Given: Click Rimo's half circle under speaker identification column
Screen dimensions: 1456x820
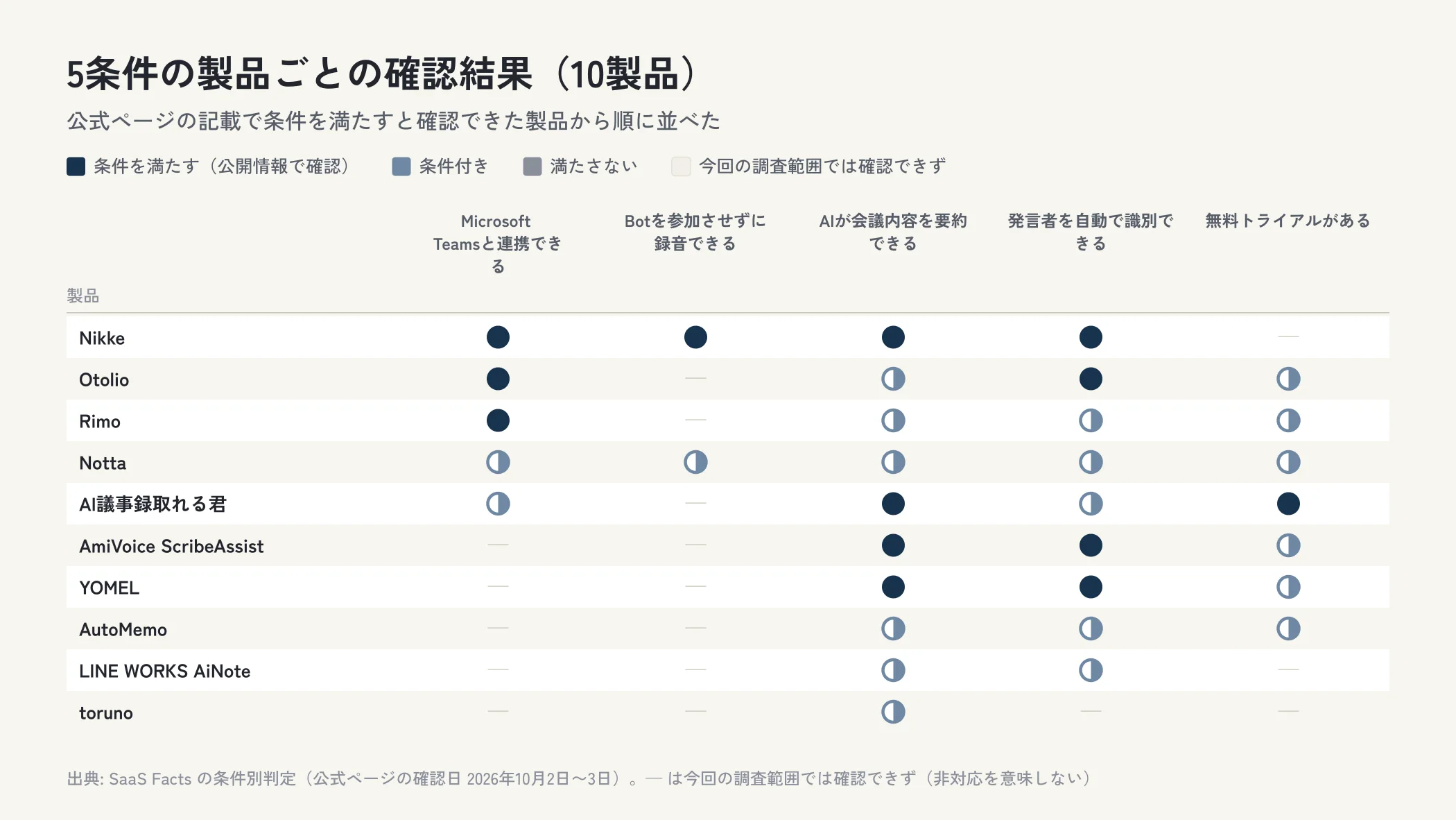Looking at the screenshot, I should click(x=1091, y=420).
